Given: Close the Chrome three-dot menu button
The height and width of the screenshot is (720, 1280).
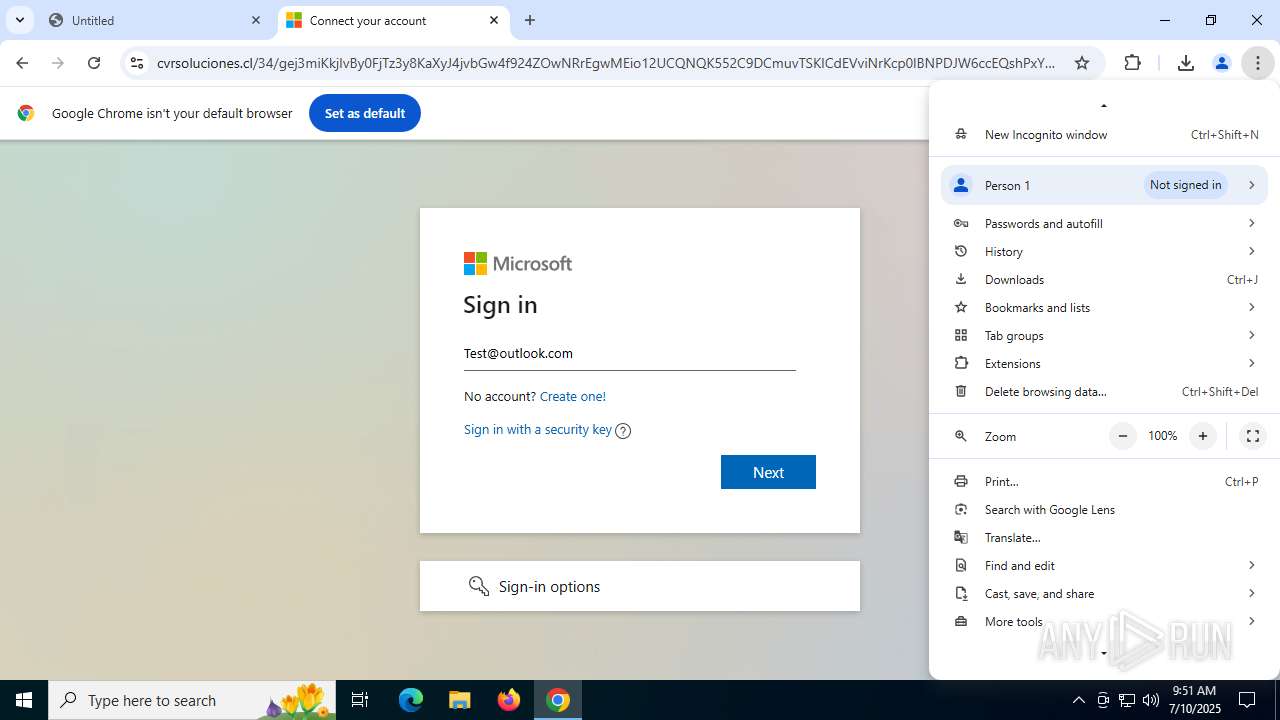Looking at the screenshot, I should (1257, 63).
